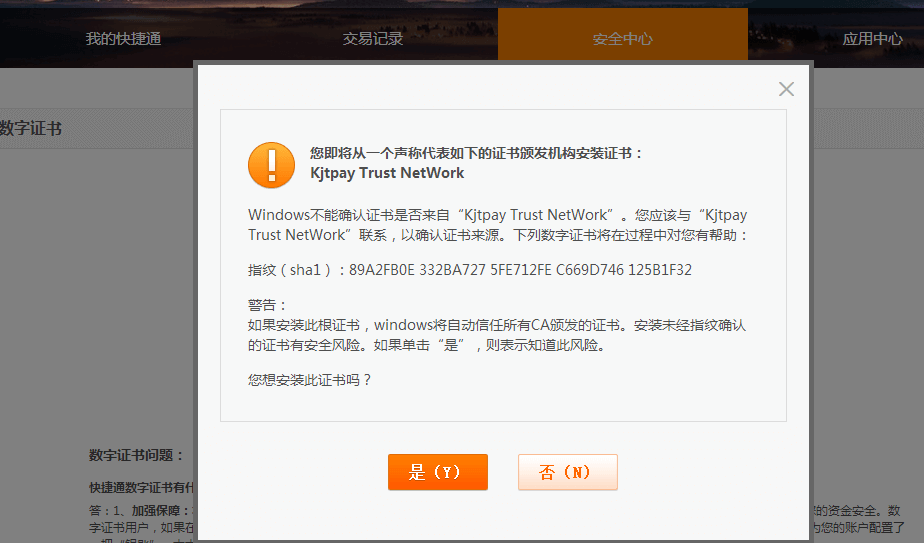
Task: Click the 您即将从一个声称 headline in the dialog
Action: point(477,153)
